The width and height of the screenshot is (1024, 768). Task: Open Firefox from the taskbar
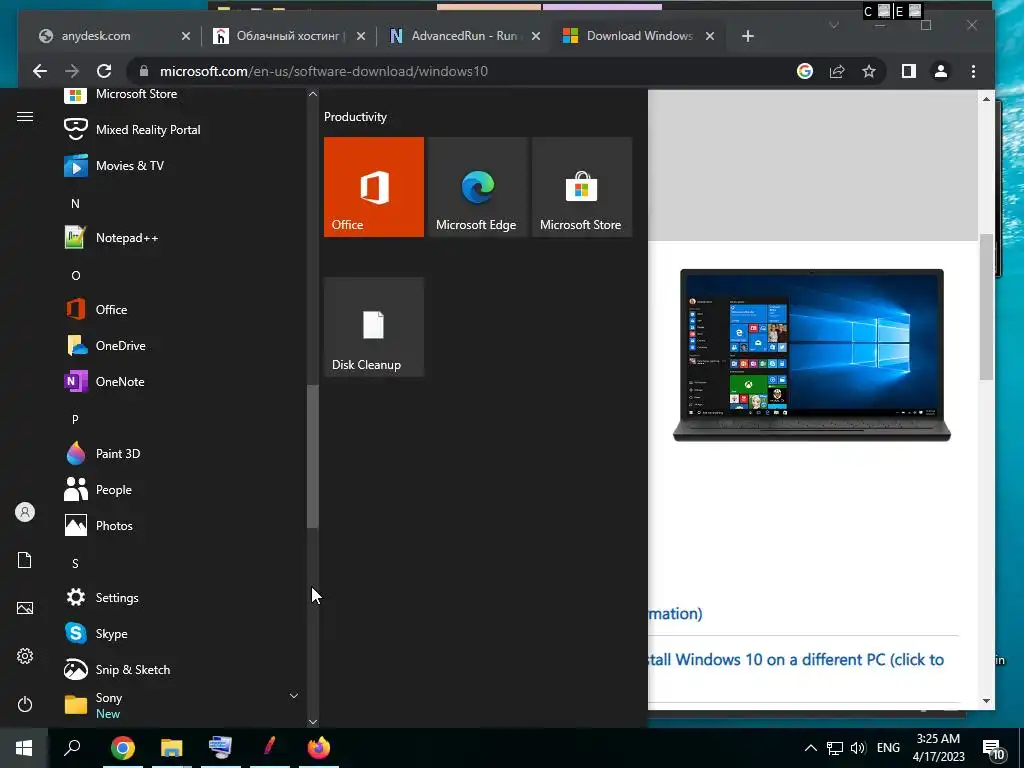(319, 748)
